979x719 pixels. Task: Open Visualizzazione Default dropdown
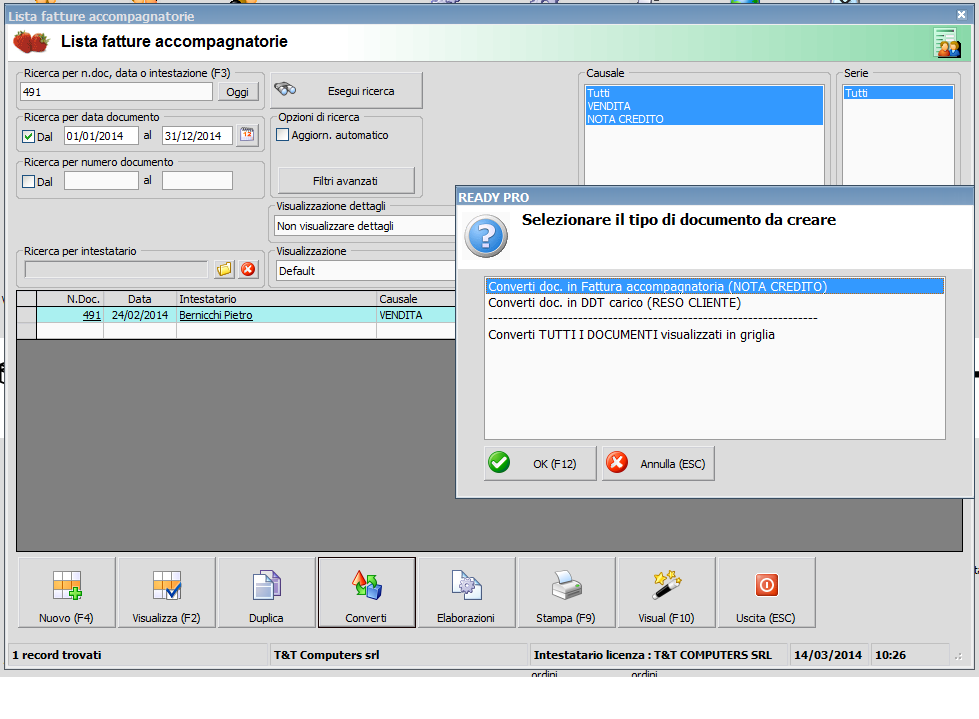tap(365, 271)
